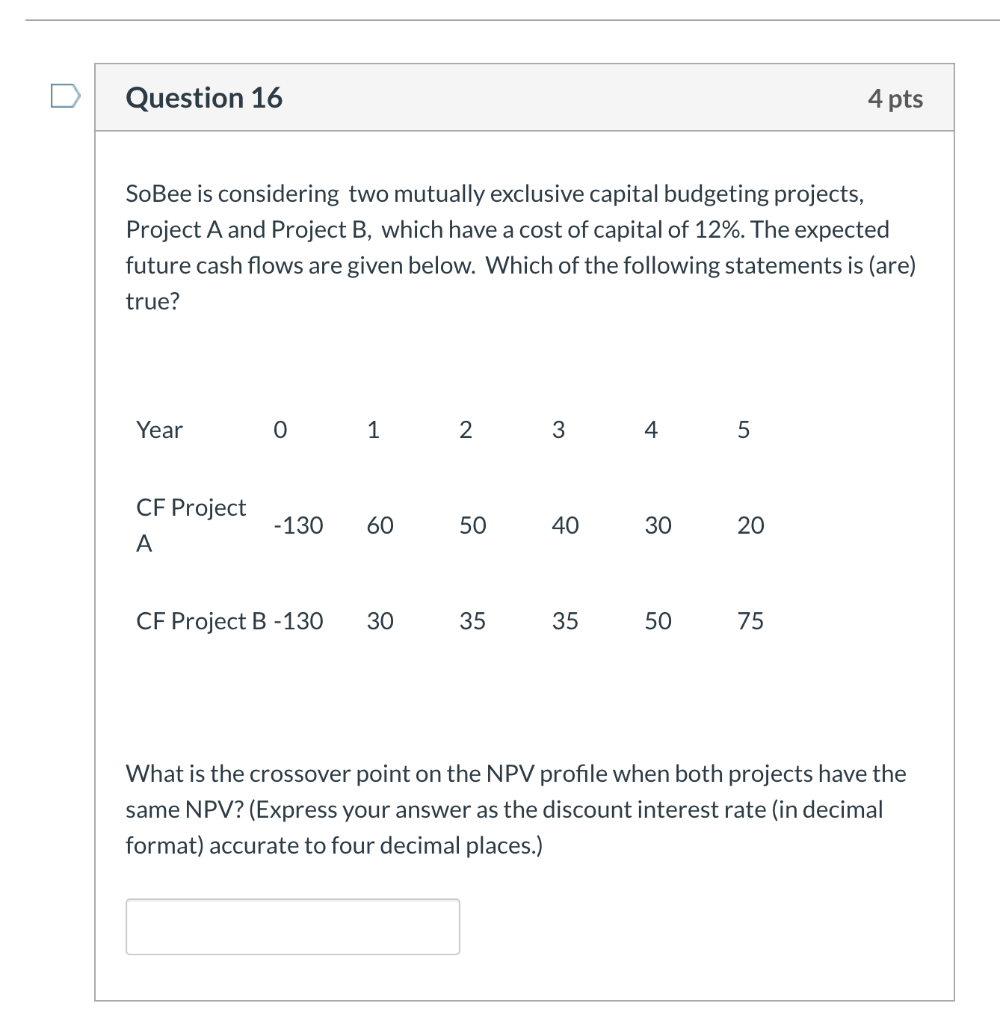Click the Year 0 column header
Screen dimensions: 1000x1024
click(280, 430)
